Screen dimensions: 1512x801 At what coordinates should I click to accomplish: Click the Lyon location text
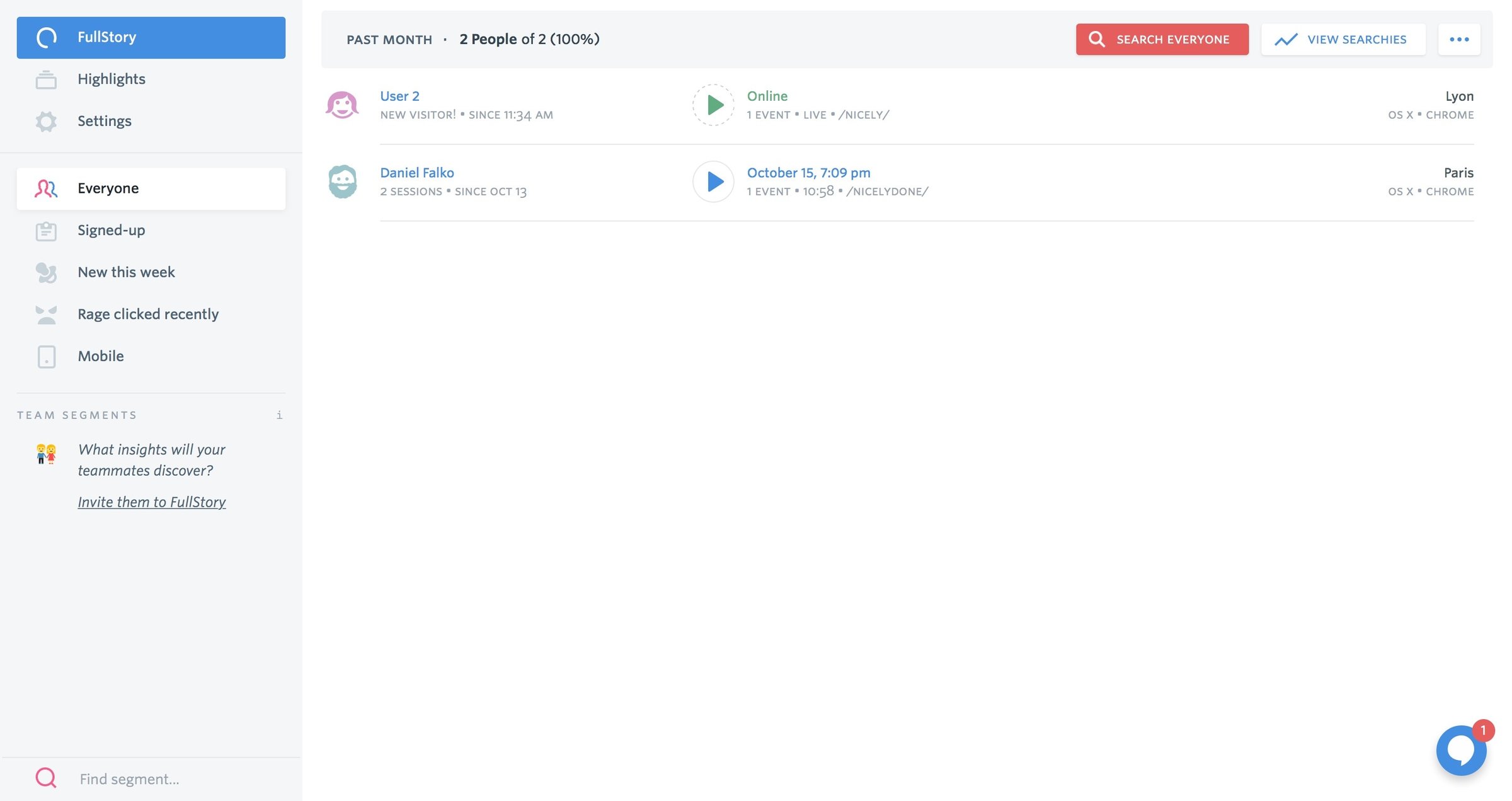1459,96
